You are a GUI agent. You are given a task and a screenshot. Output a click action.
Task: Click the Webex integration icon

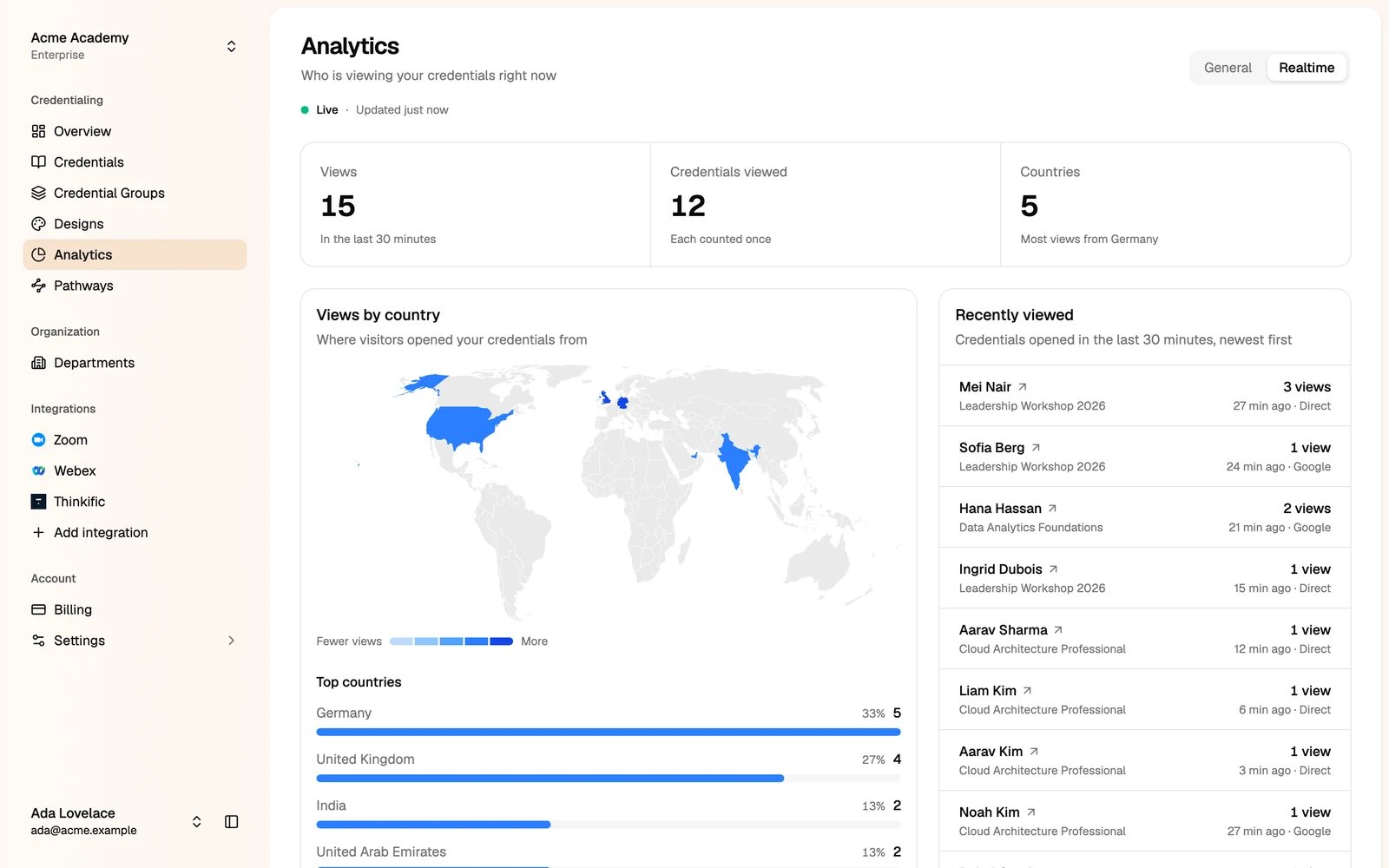(38, 470)
